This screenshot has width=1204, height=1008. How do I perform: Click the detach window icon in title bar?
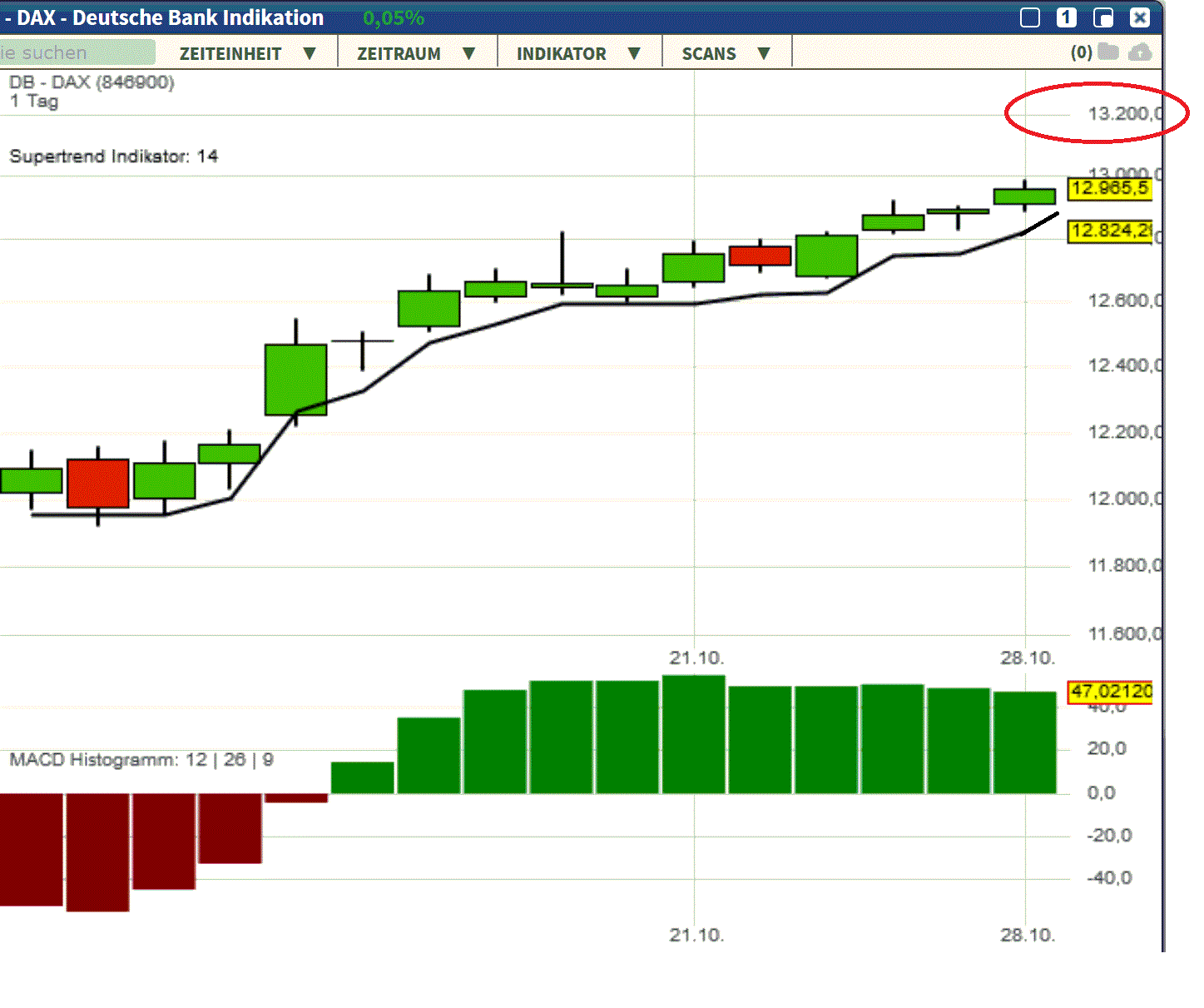click(1103, 17)
